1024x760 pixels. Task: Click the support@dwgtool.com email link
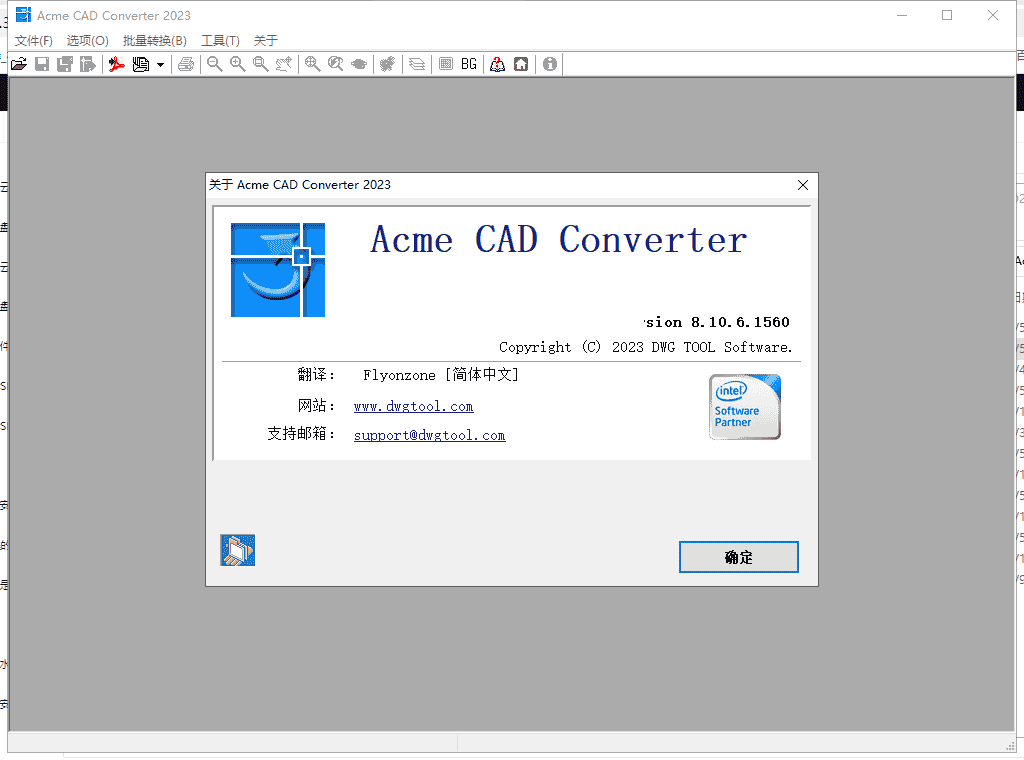pos(429,435)
